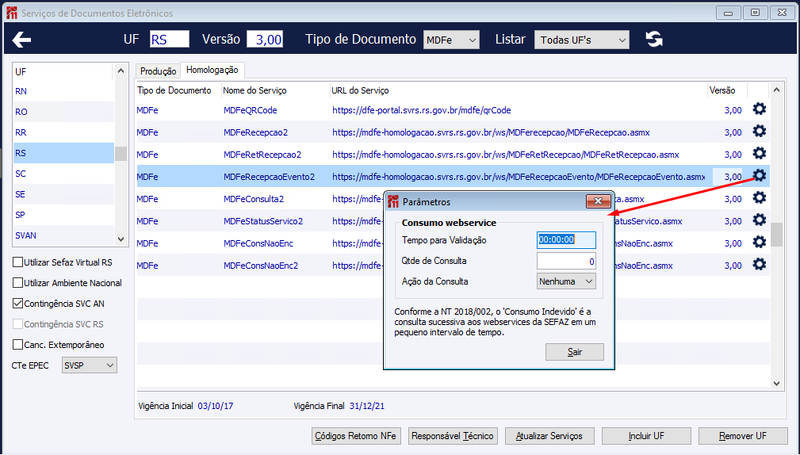The width and height of the screenshot is (800, 455).
Task: Click the MDFeConsulta2 service name
Action: [x=254, y=199]
